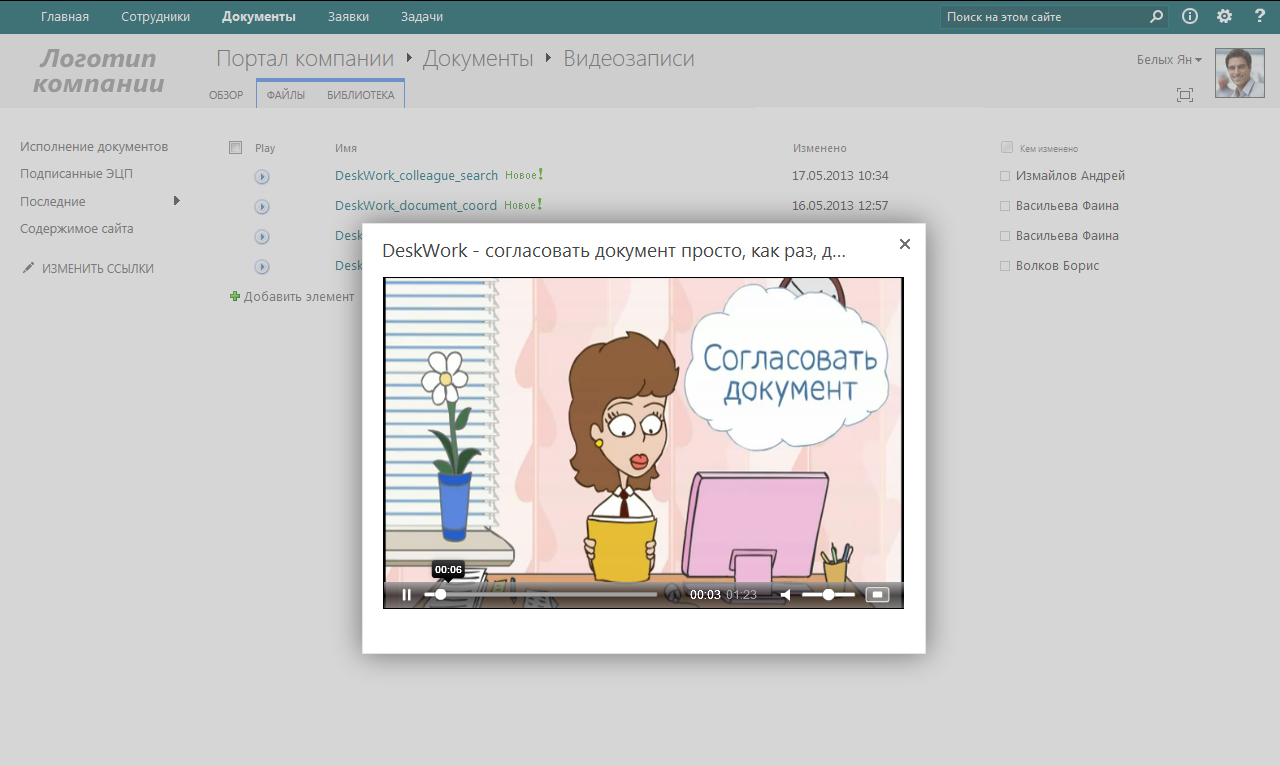The width and height of the screenshot is (1280, 766).
Task: Click the date 16.05.2013 12:57
Action: 840,206
